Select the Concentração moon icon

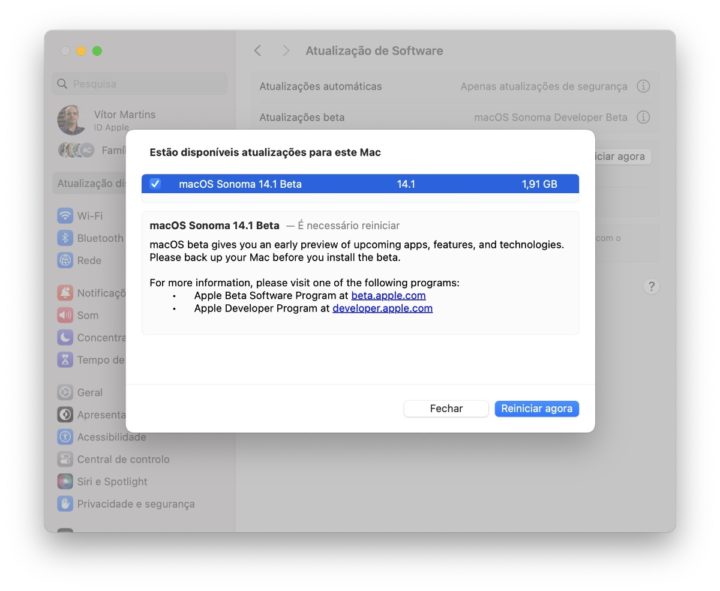point(65,337)
